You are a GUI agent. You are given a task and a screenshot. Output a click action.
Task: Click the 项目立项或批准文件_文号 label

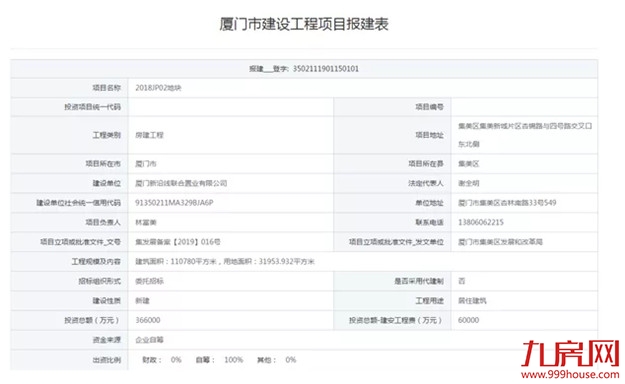80,242
